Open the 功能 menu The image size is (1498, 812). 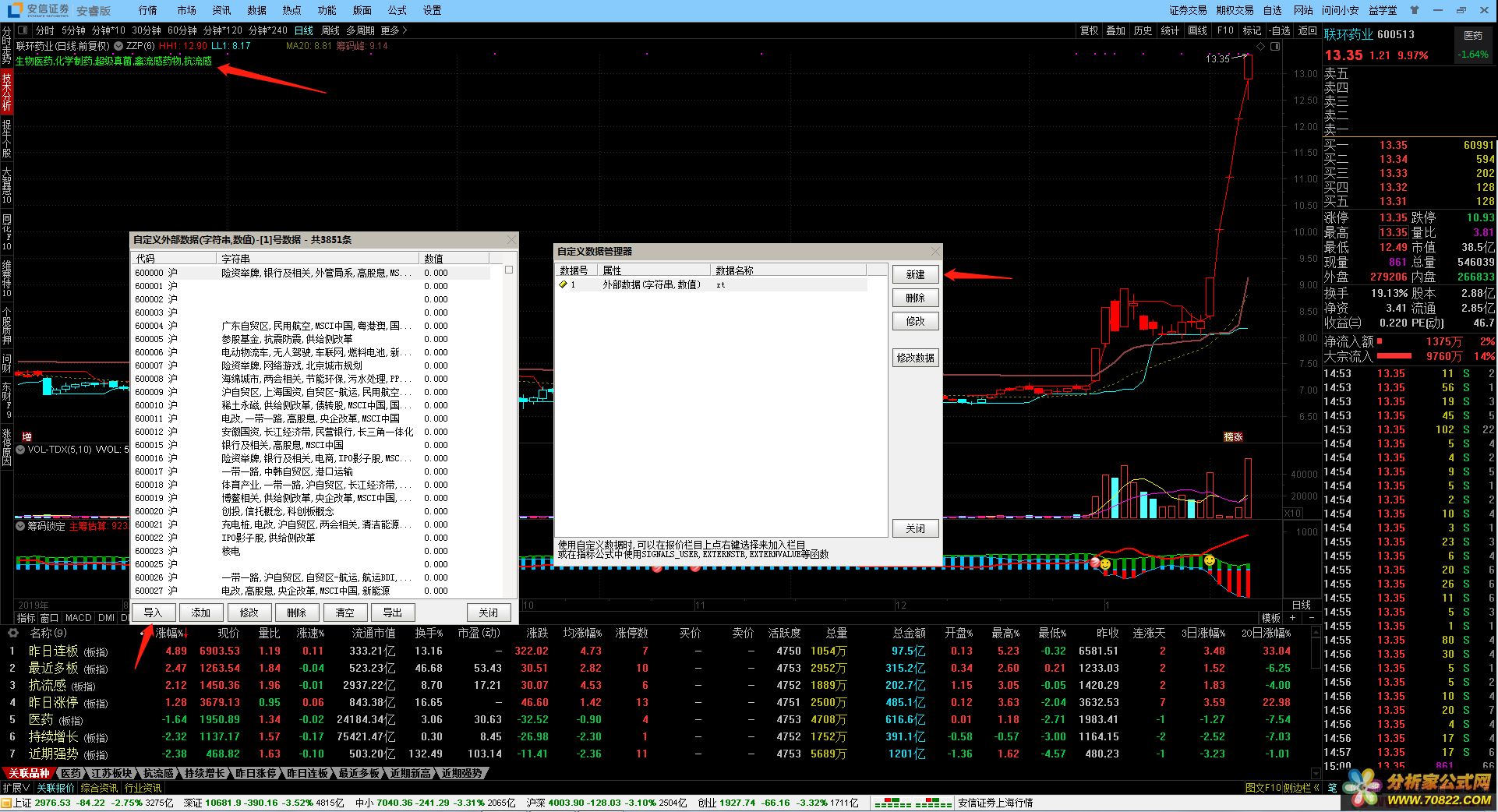click(x=327, y=10)
